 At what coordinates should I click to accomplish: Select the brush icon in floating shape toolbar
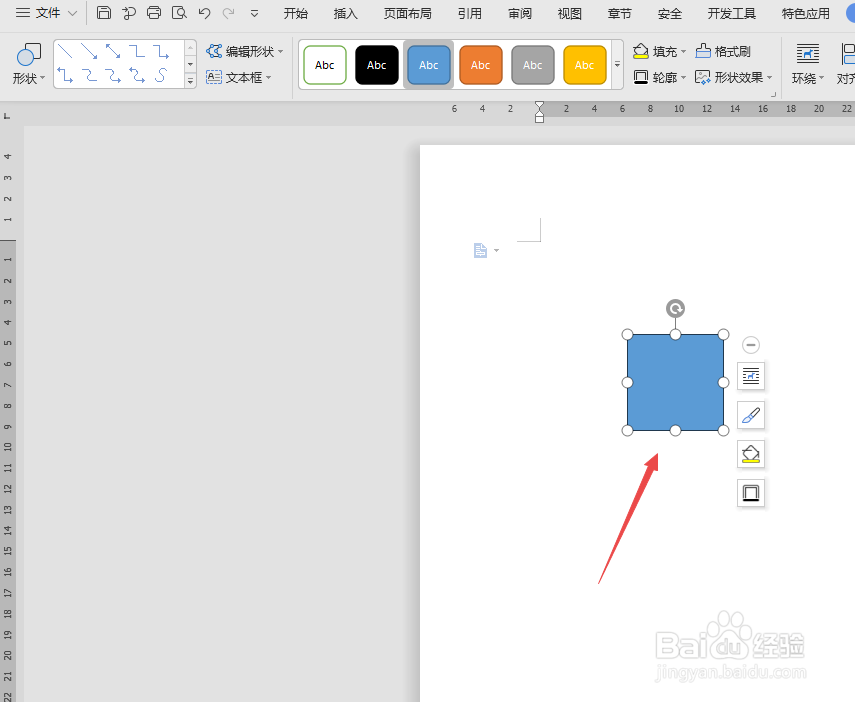[x=751, y=415]
